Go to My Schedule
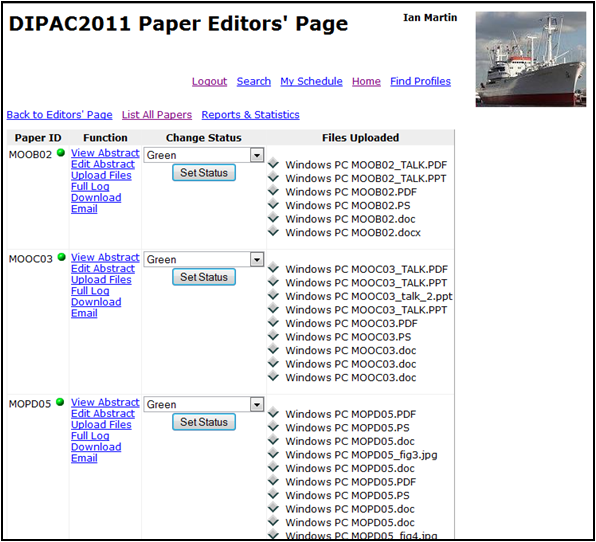Image resolution: width=596 pixels, height=542 pixels. coord(311,81)
